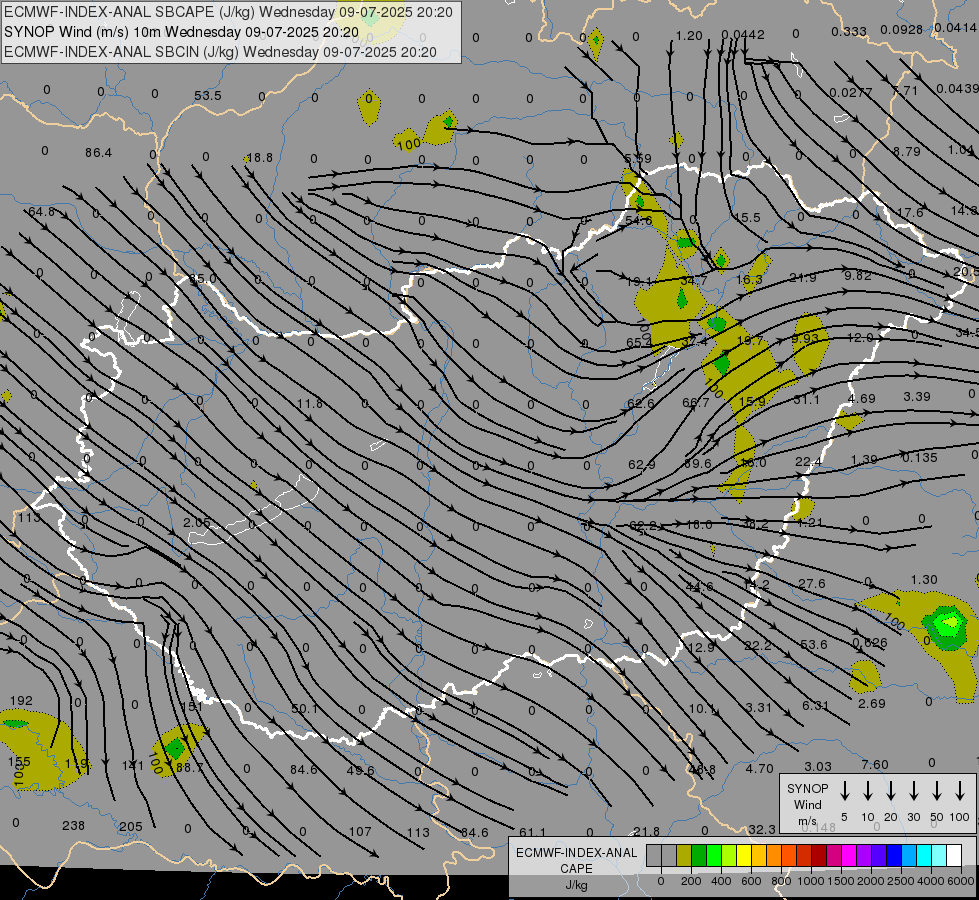Click the 7.71 value on the map
This screenshot has width=979, height=900.
905,91
